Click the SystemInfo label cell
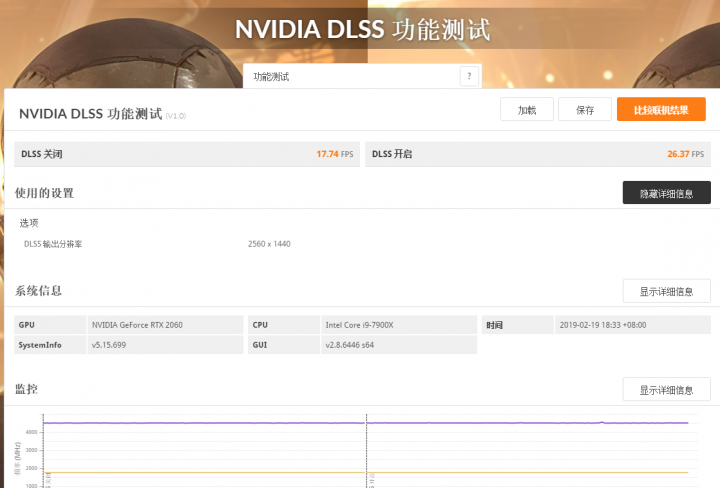720x488 pixels. (x=50, y=345)
